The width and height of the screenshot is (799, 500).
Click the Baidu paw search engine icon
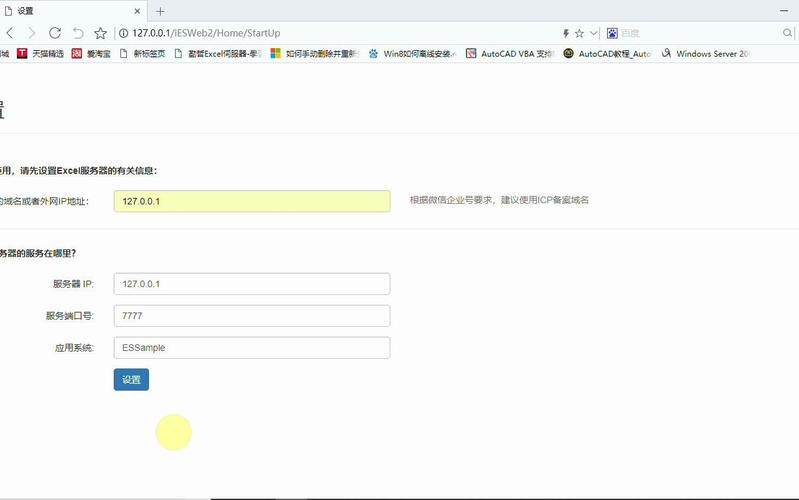click(612, 33)
